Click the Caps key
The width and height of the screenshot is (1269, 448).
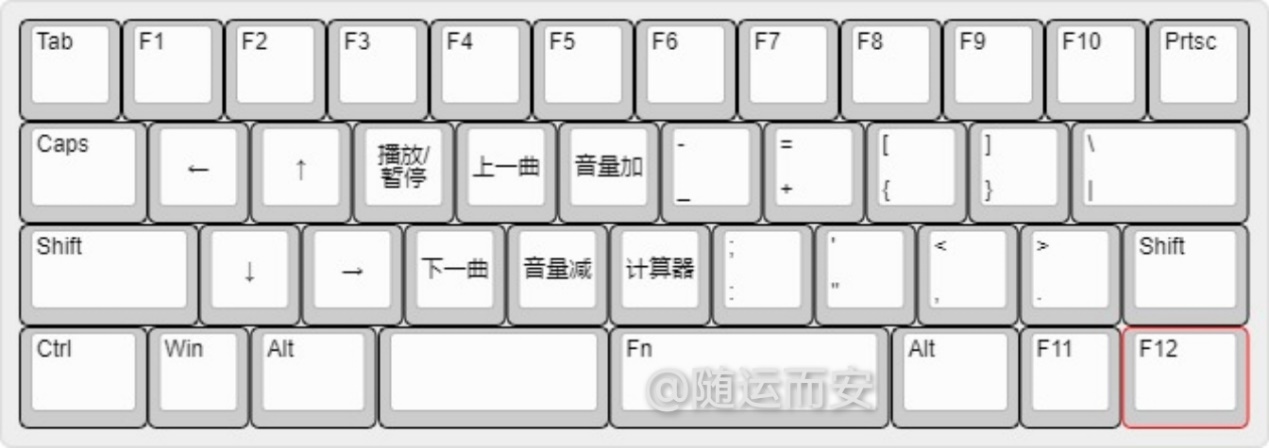pyautogui.click(x=83, y=172)
